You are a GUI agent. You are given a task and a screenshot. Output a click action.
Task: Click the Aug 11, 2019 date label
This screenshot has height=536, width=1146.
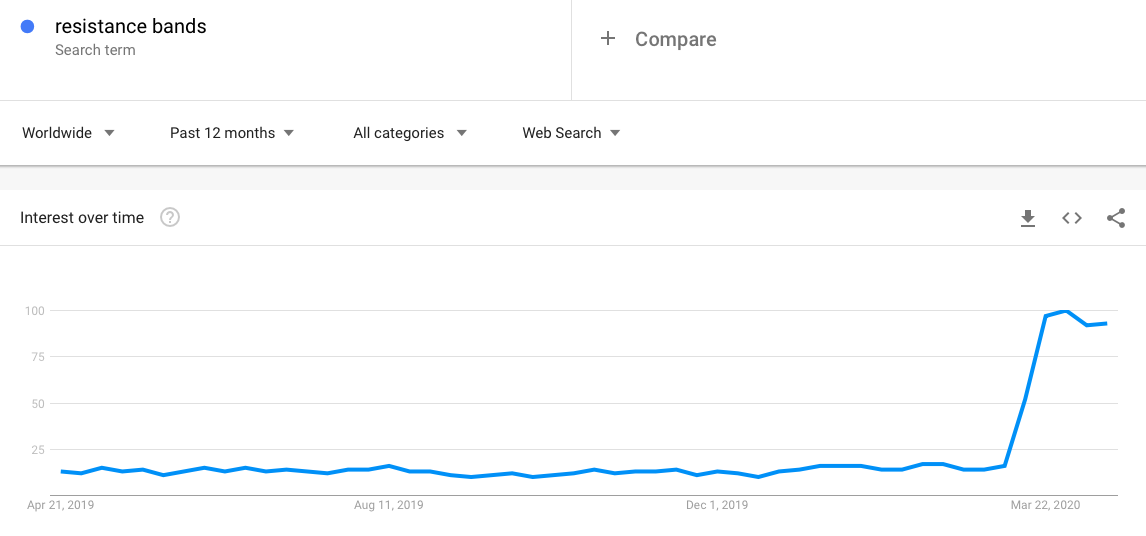point(389,506)
